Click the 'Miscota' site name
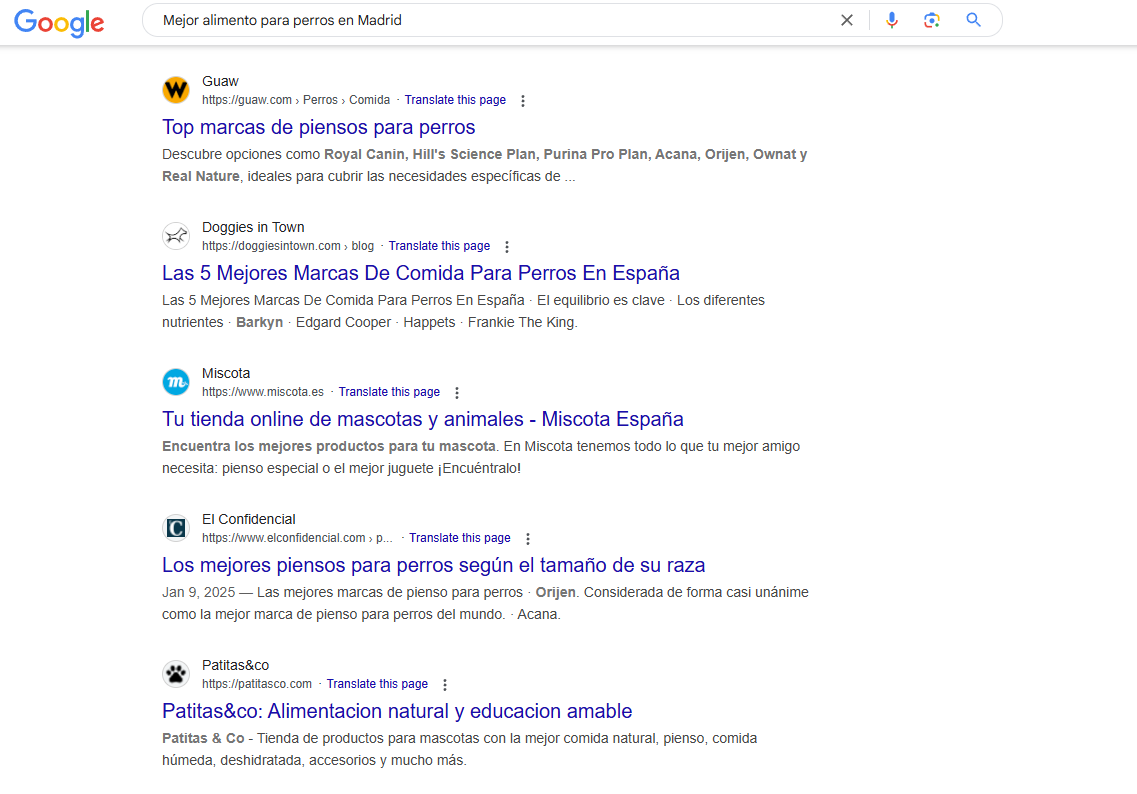Screen dimensions: 1137x794 pyautogui.click(x=226, y=373)
